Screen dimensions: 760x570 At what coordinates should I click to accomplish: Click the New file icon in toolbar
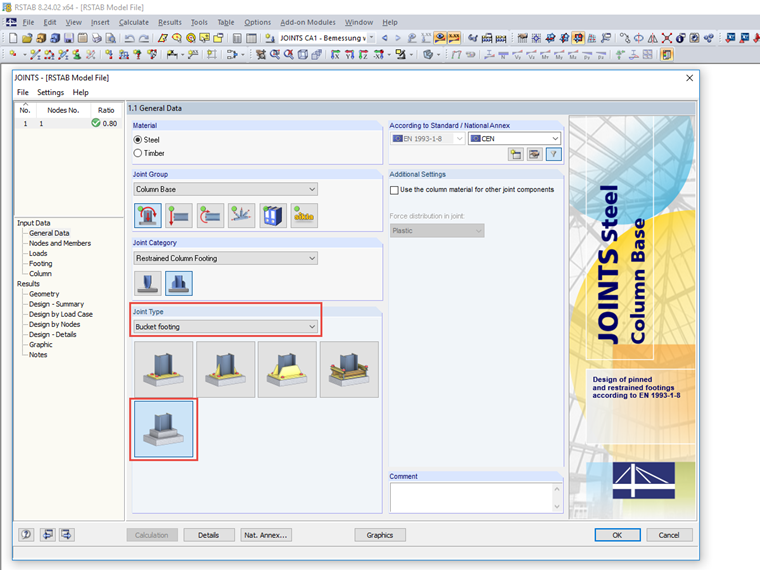[x=13, y=38]
